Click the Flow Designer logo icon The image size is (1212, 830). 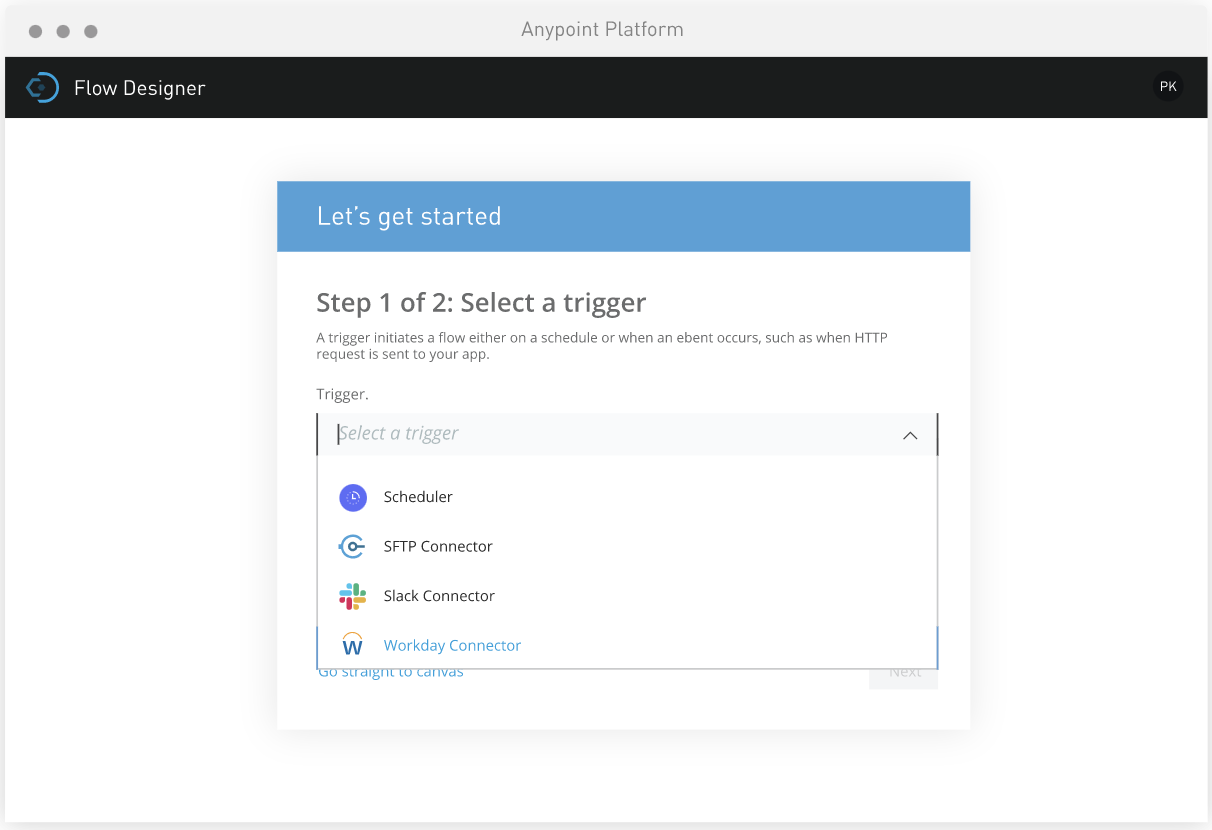click(x=41, y=88)
